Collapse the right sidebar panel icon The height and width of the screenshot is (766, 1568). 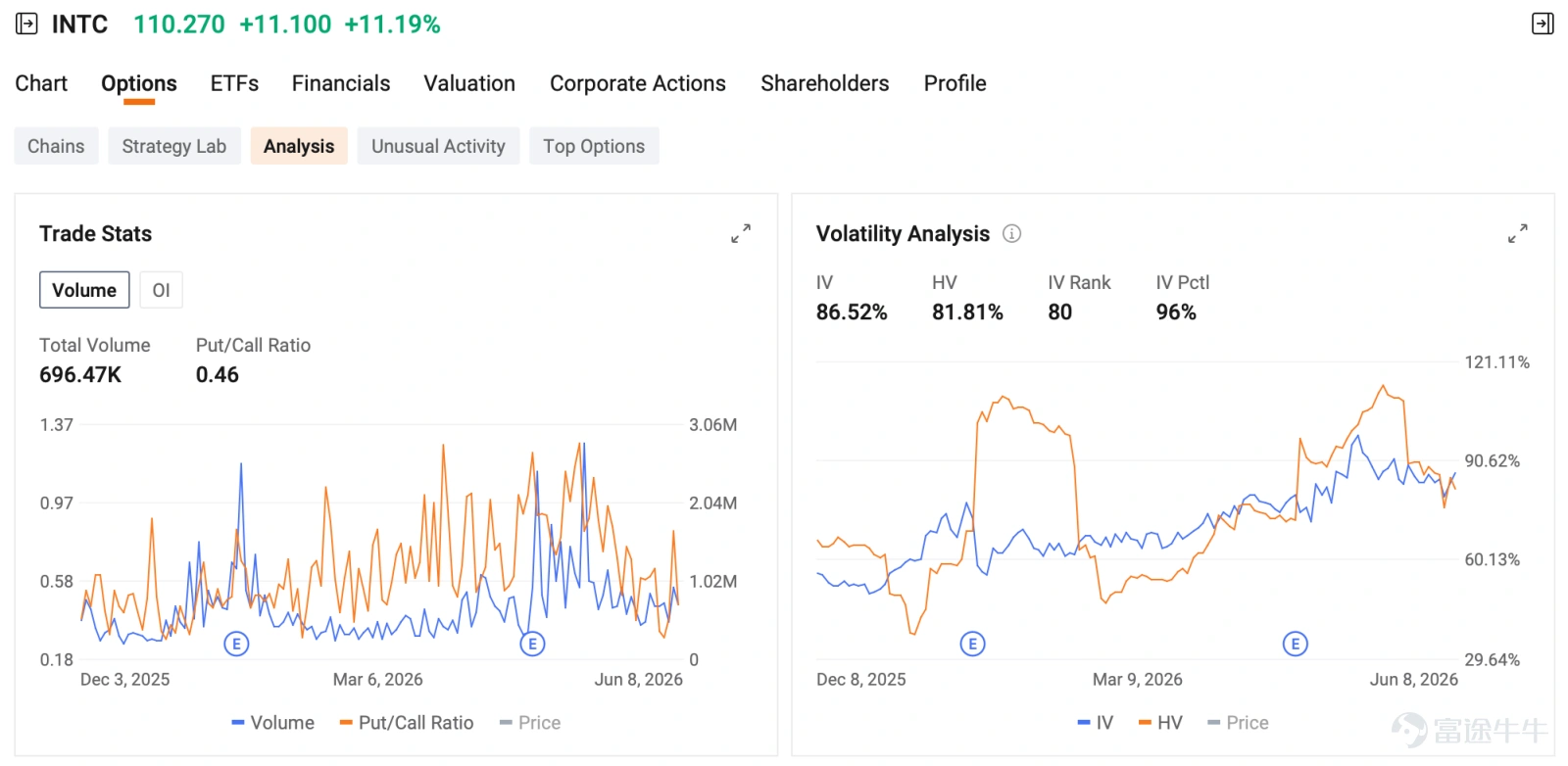click(1543, 24)
